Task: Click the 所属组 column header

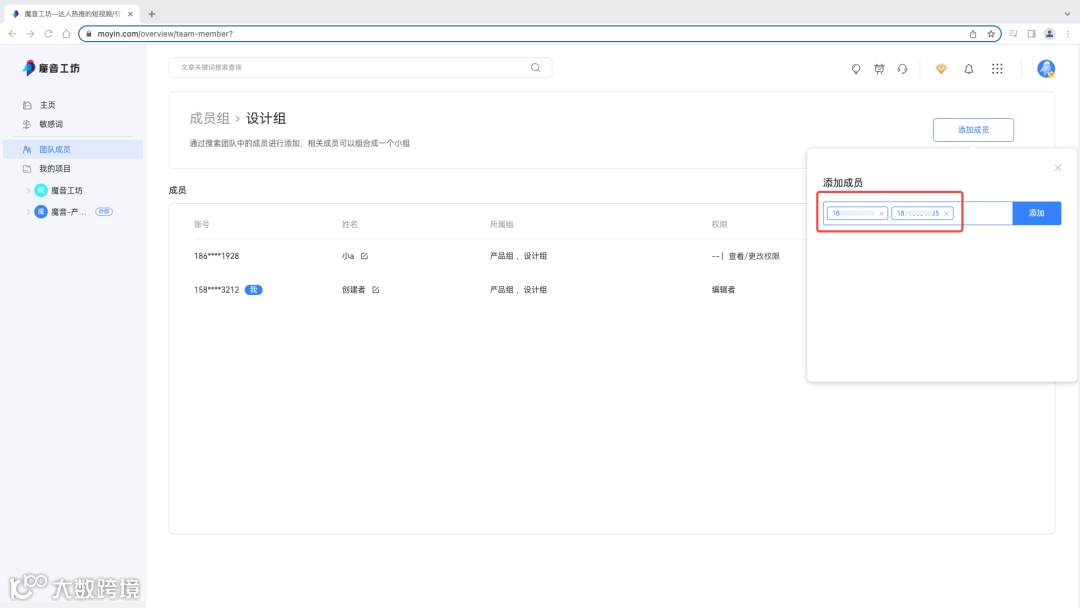Action: [x=501, y=224]
